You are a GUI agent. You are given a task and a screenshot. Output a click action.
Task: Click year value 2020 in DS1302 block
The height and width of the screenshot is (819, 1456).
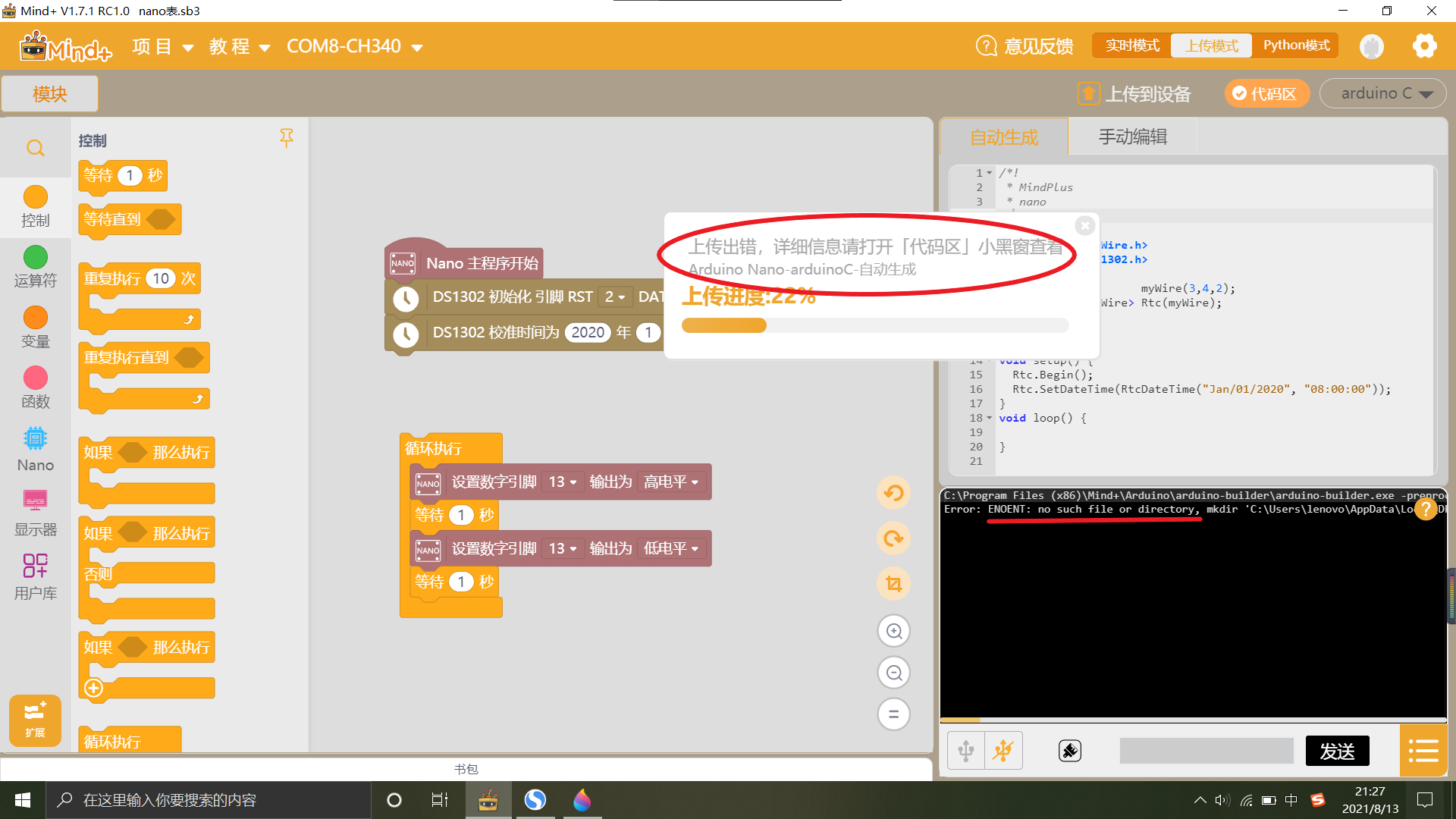(588, 333)
